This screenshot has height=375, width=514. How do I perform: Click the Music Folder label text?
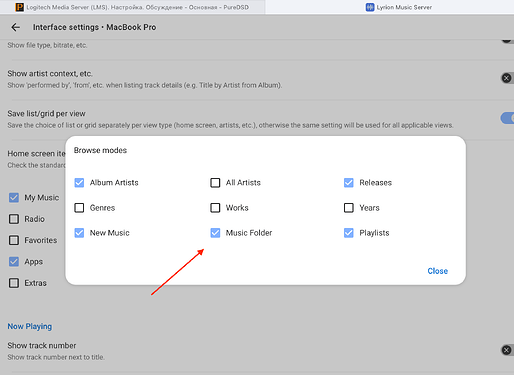coord(249,233)
